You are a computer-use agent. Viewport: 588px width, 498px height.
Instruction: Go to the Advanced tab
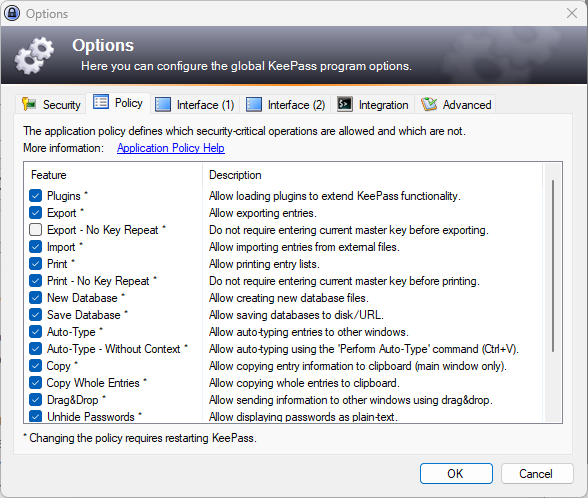click(456, 104)
